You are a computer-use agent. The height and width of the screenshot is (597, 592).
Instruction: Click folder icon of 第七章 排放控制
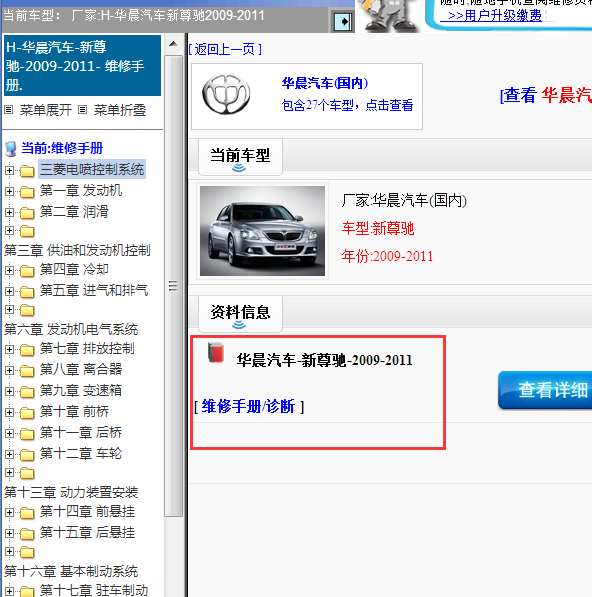pos(27,350)
